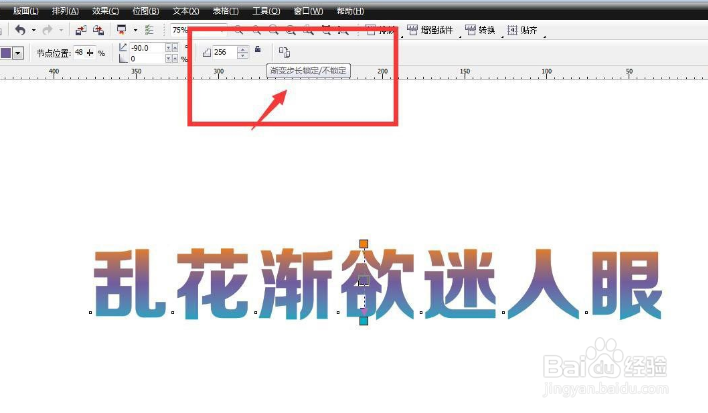
Task: Click the gradient steps staircase icon
Action: pyautogui.click(x=207, y=53)
